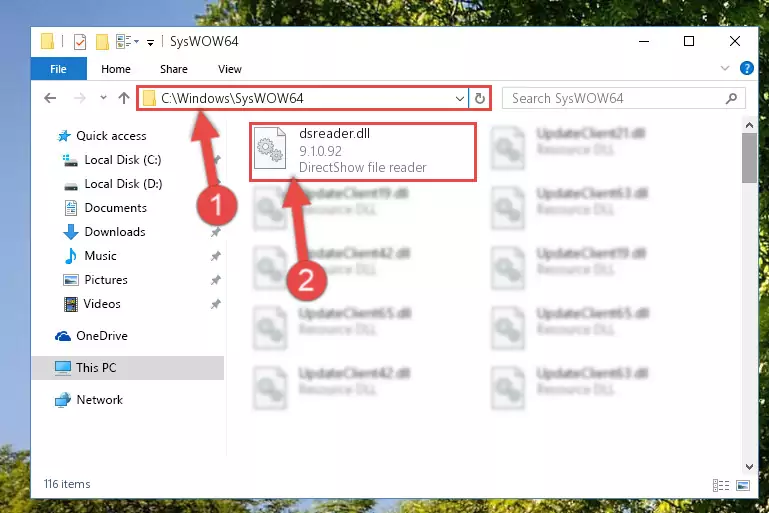Go up one folder level

pos(124,98)
